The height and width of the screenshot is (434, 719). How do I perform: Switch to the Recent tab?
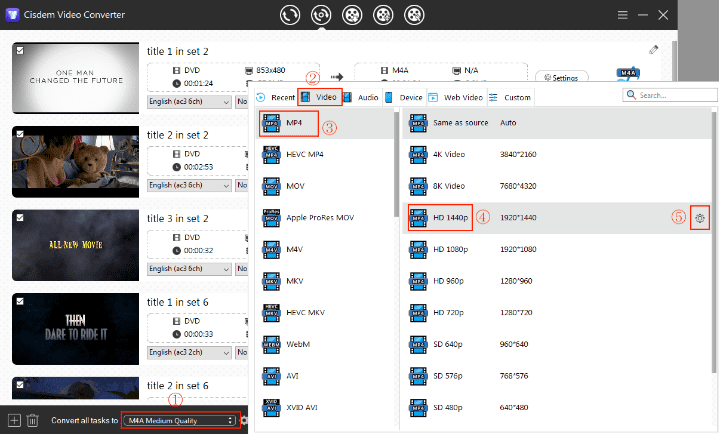(276, 97)
